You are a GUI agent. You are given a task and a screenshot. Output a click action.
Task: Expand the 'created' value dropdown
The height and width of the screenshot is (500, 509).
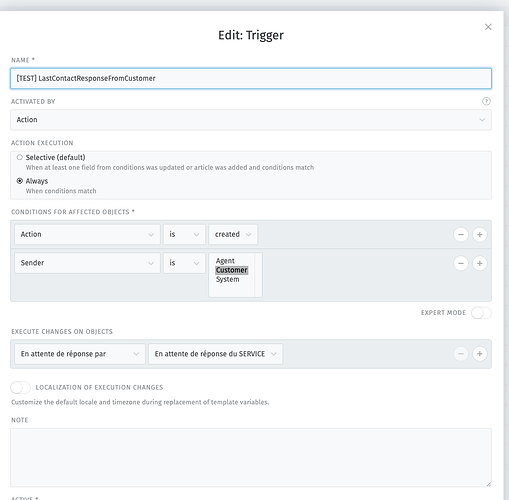[233, 234]
